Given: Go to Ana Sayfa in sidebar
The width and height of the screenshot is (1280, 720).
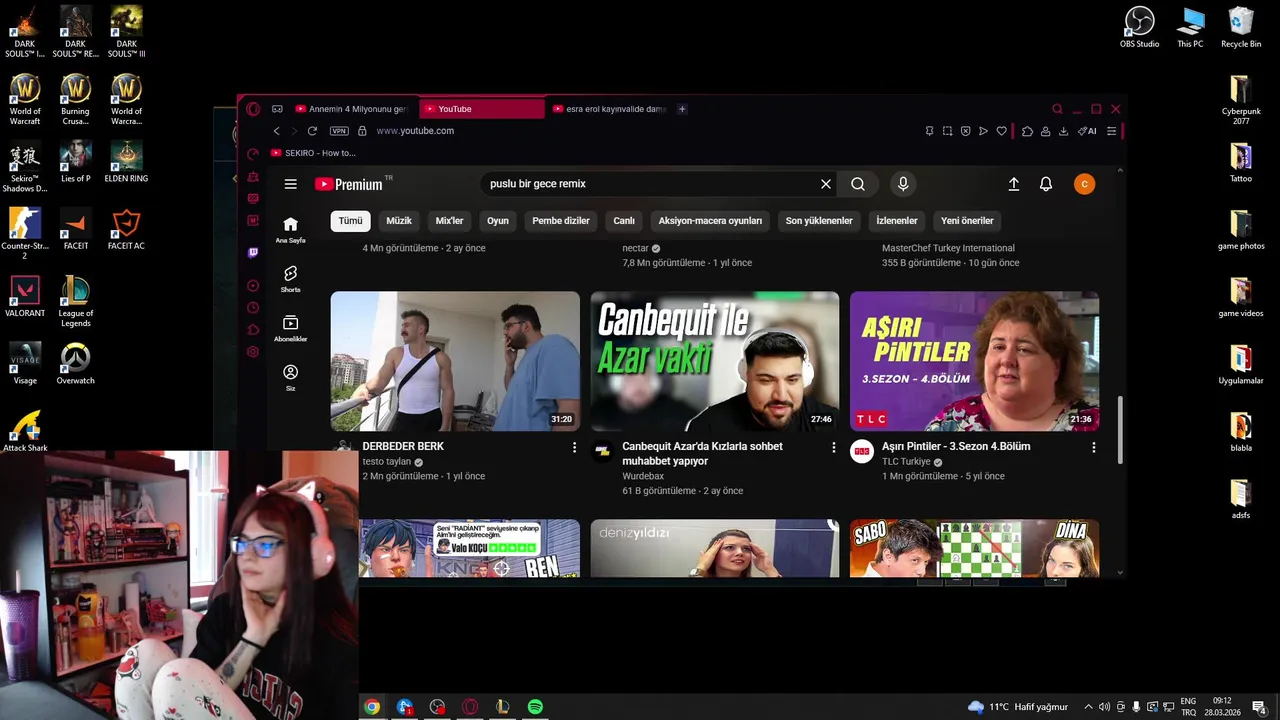Looking at the screenshot, I should 290,230.
